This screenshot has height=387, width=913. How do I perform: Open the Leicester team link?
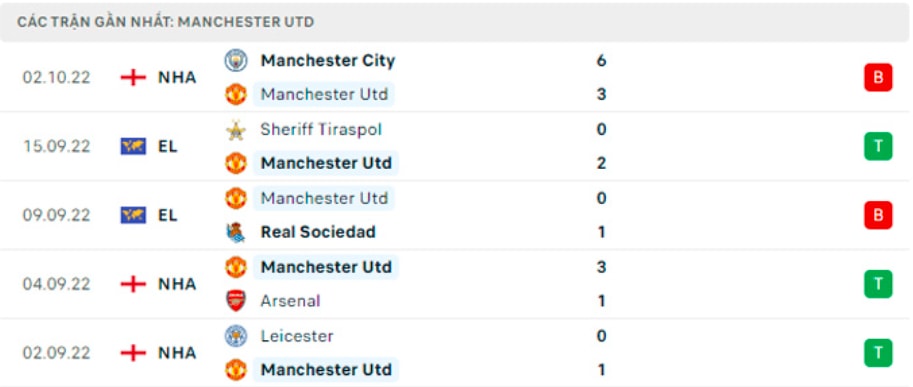point(297,336)
